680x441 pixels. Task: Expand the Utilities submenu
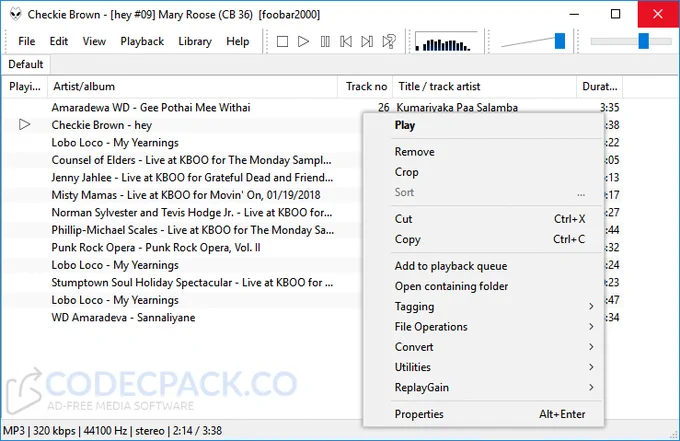484,367
